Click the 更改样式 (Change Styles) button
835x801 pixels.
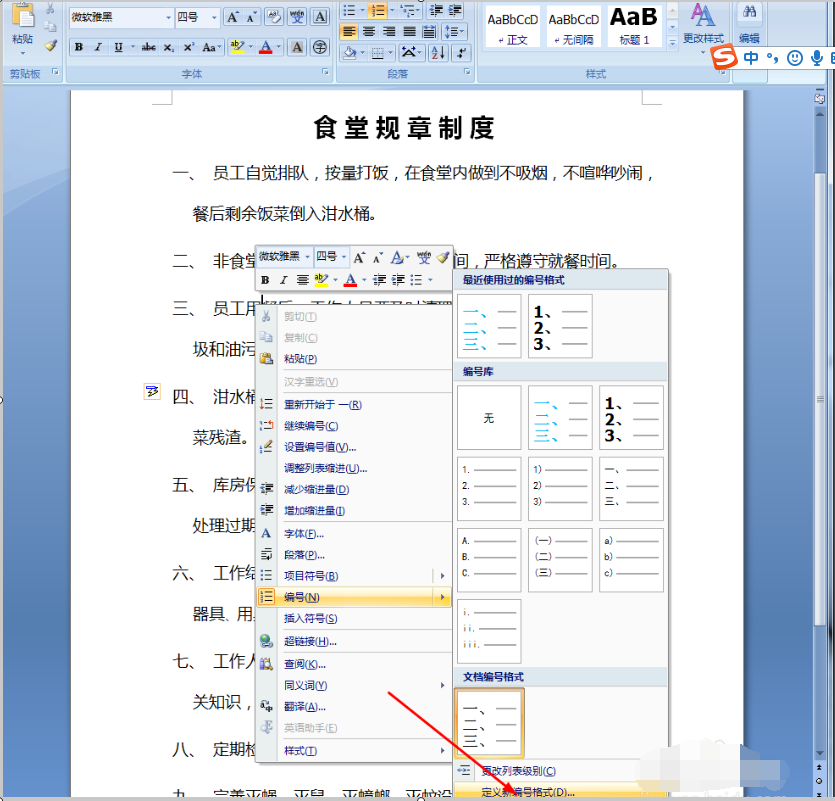point(703,26)
